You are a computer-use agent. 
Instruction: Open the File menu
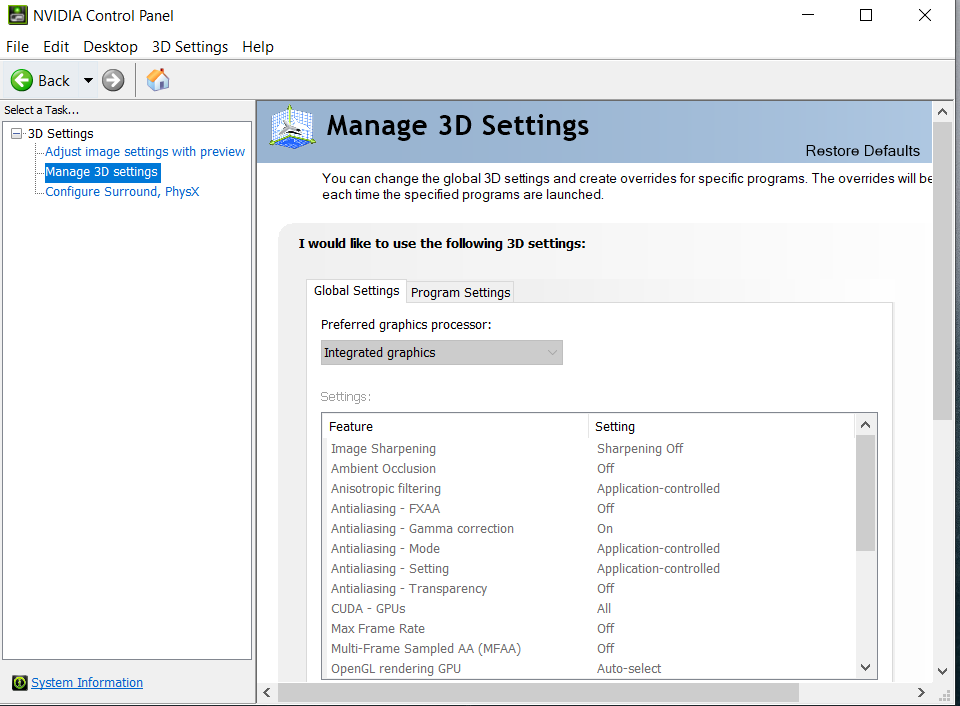[x=17, y=47]
